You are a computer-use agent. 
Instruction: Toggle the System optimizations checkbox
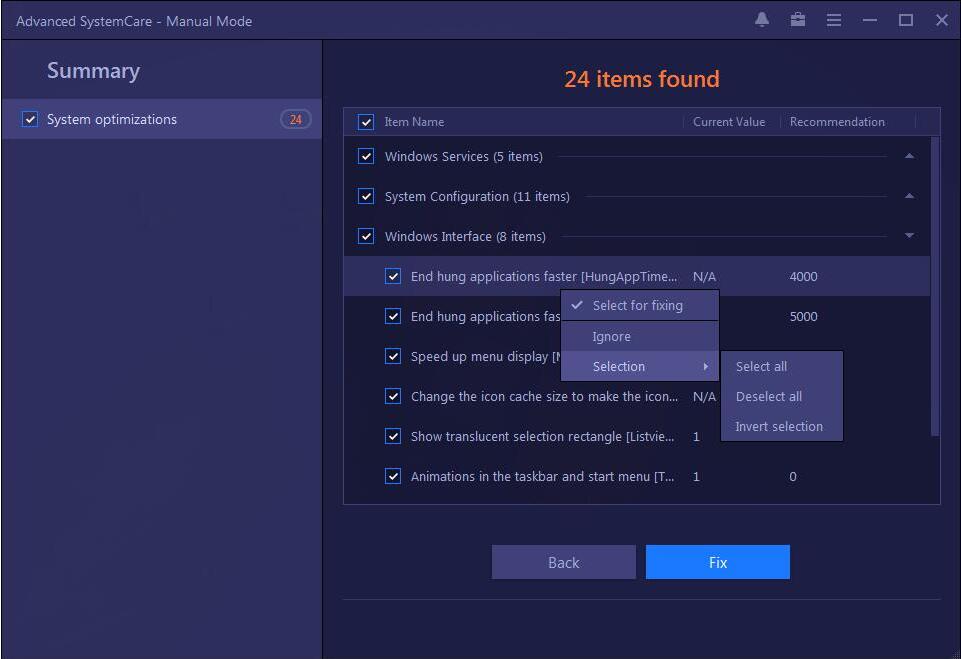click(29, 119)
